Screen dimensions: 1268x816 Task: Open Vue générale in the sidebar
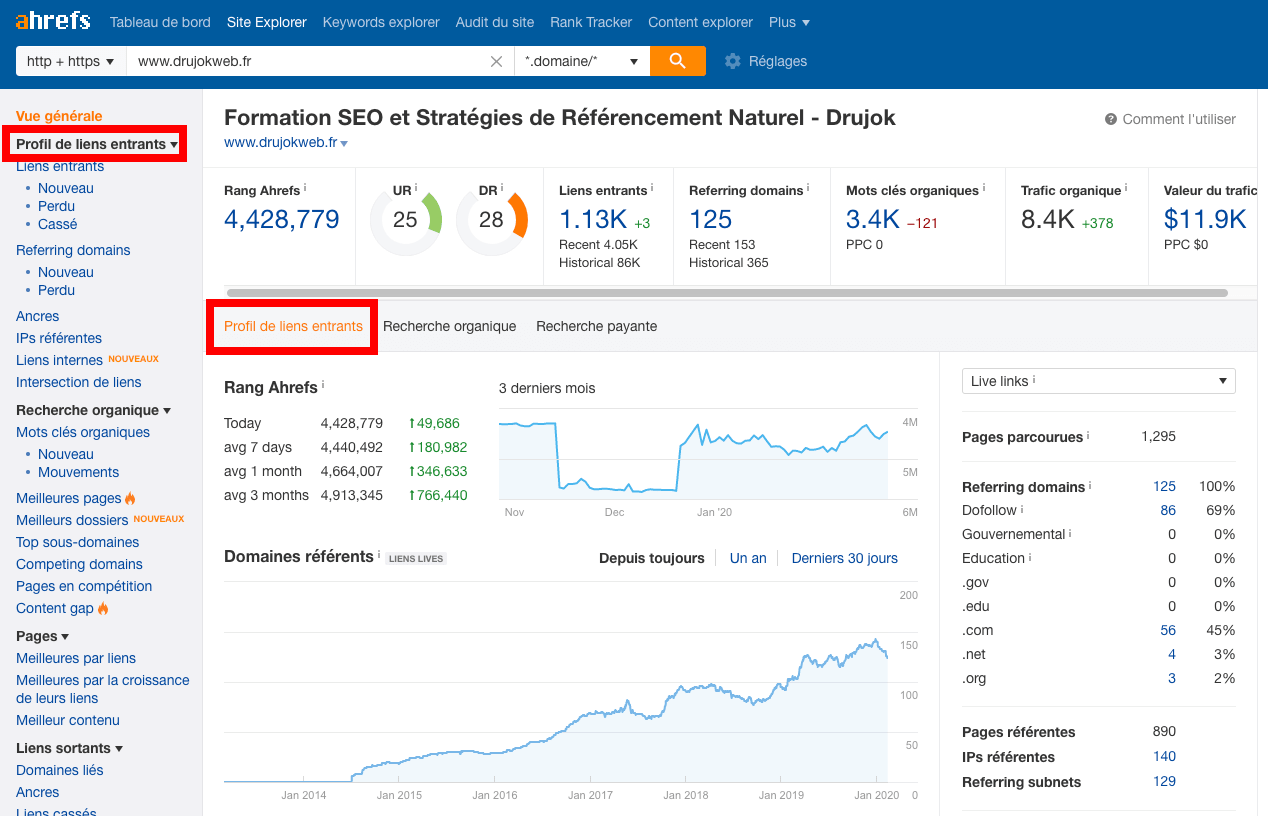59,116
